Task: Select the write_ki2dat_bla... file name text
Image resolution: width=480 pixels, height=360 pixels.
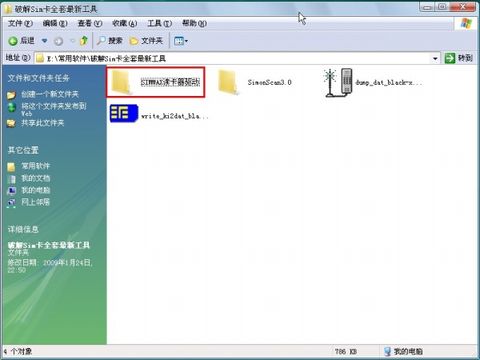Action: (x=175, y=116)
